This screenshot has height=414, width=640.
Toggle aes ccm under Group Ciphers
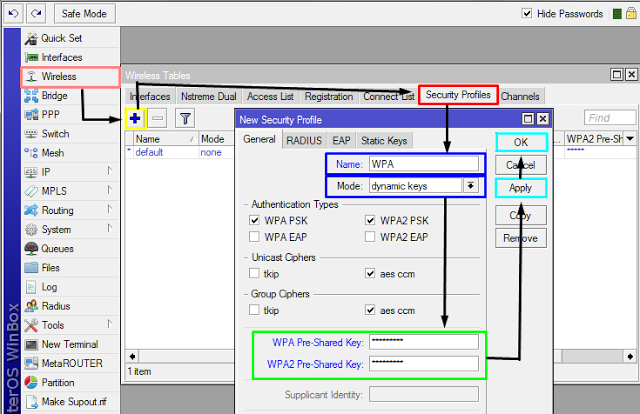(x=370, y=310)
